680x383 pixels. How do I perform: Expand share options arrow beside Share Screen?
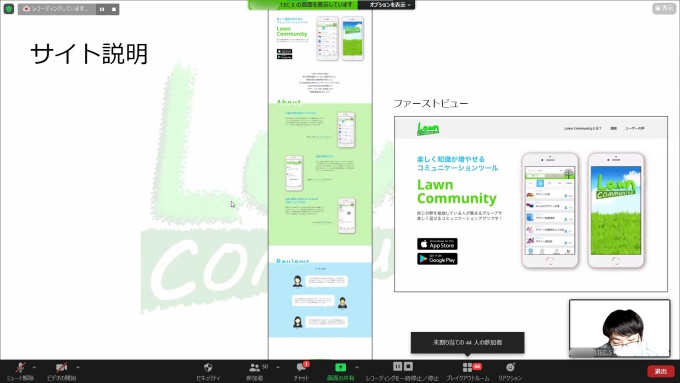pos(357,367)
